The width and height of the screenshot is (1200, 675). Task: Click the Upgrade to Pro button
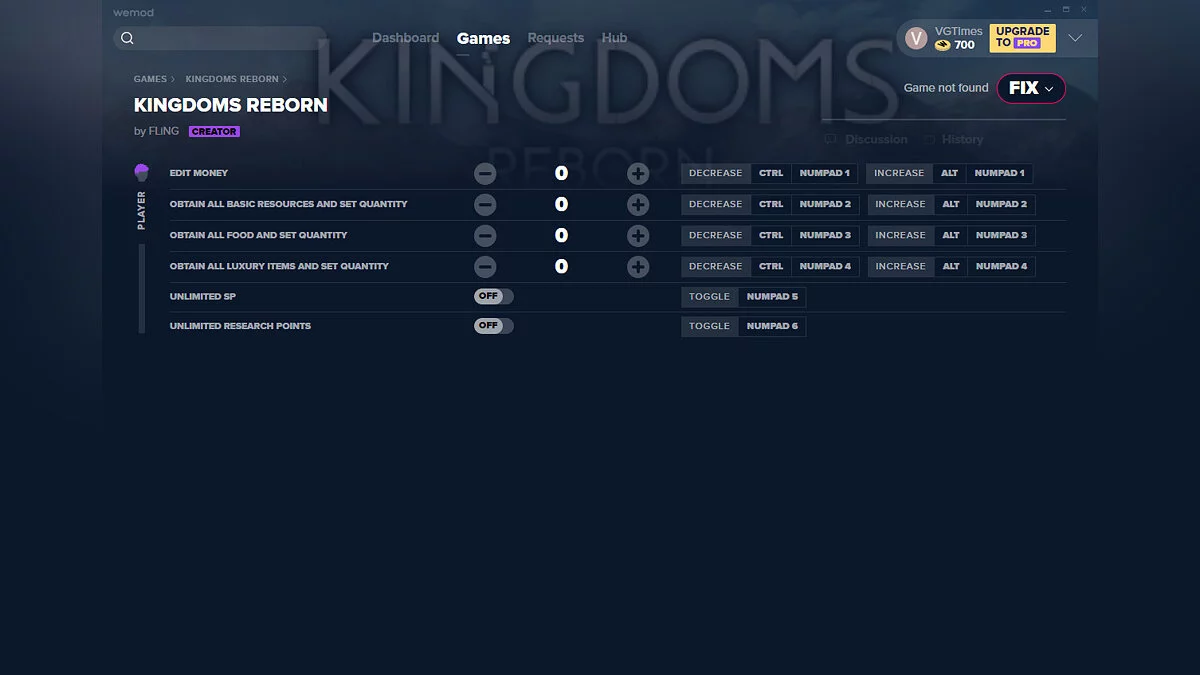point(1021,37)
